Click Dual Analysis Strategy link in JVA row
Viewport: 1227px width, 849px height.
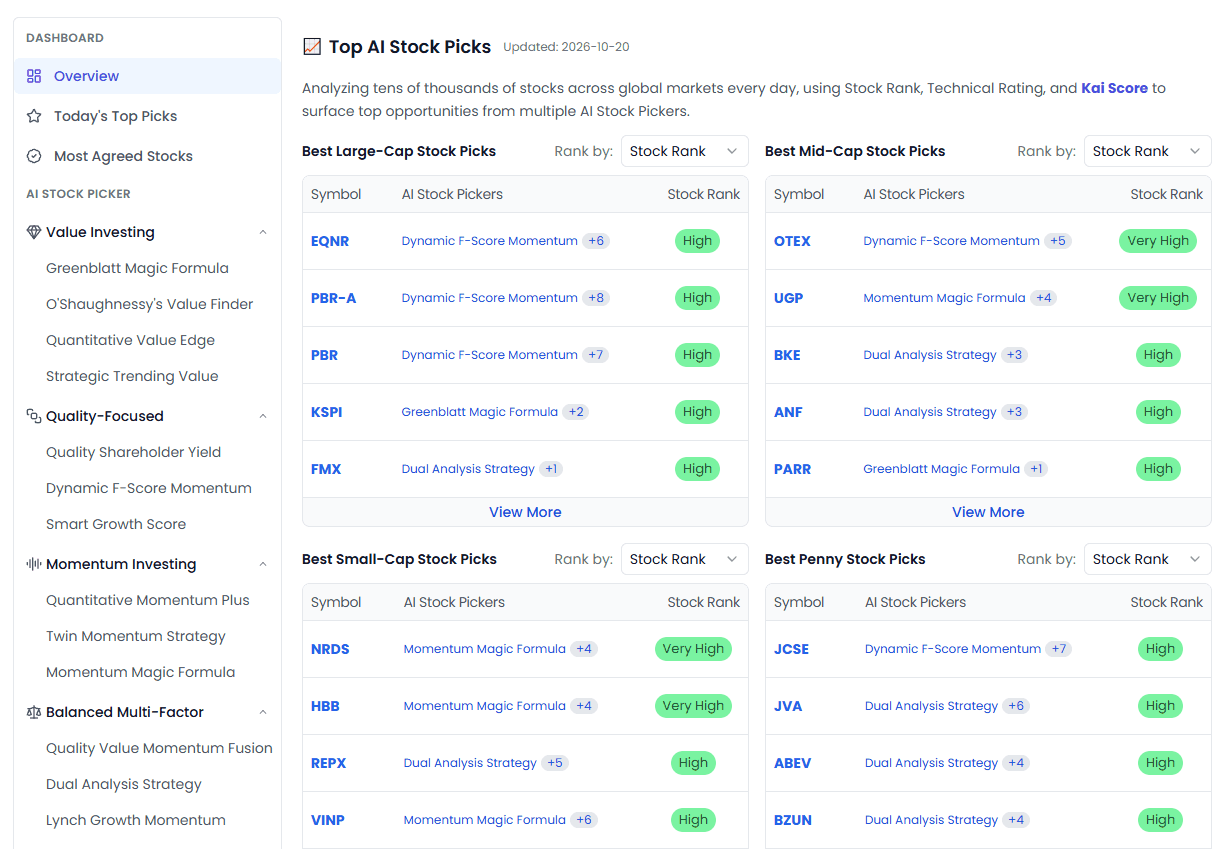pos(931,706)
